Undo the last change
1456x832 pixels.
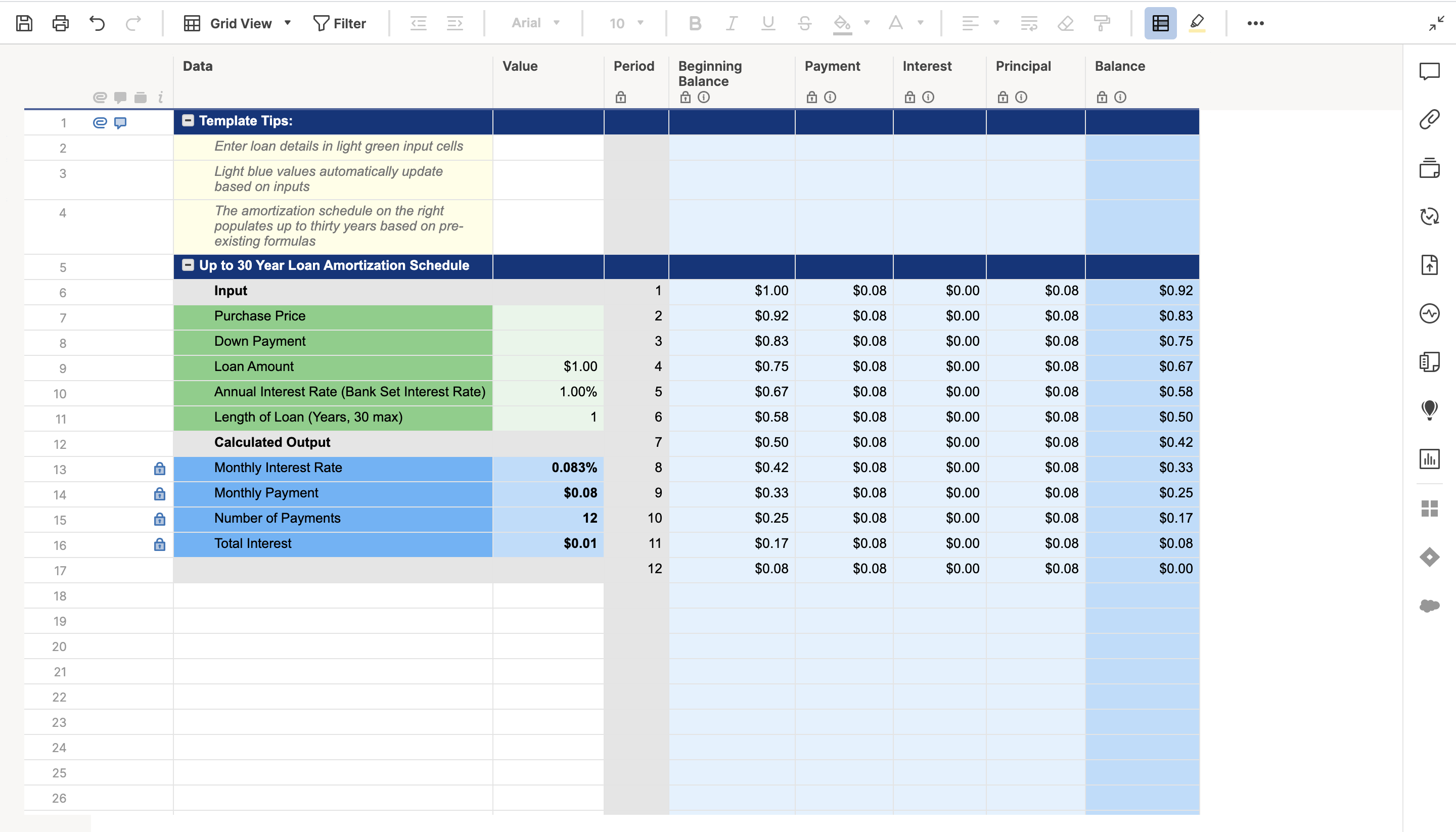point(97,23)
